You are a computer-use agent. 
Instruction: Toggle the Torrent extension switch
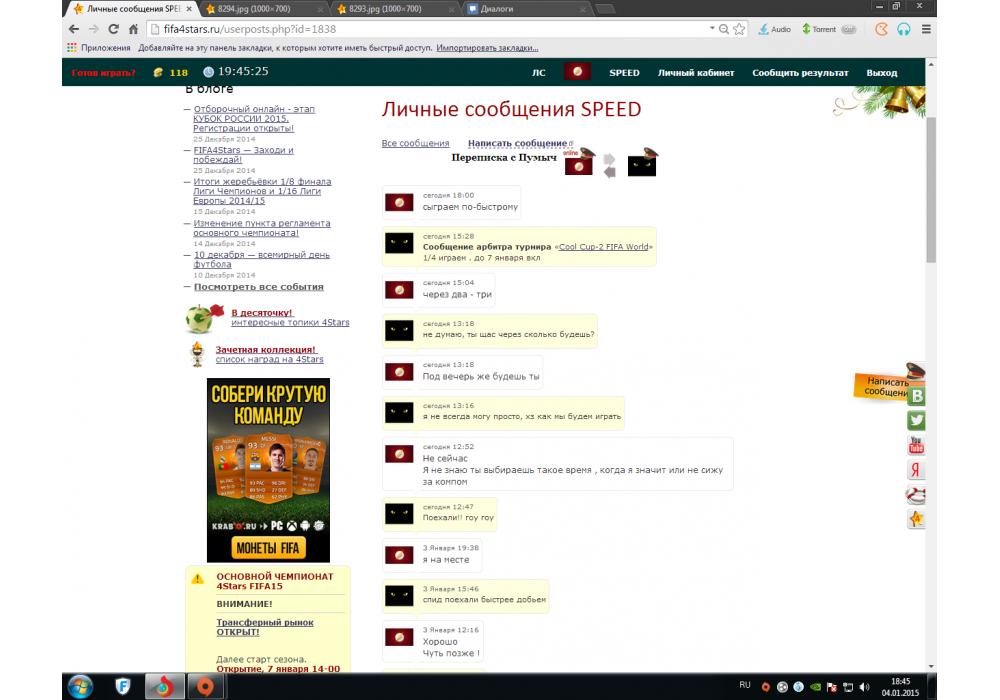848,29
